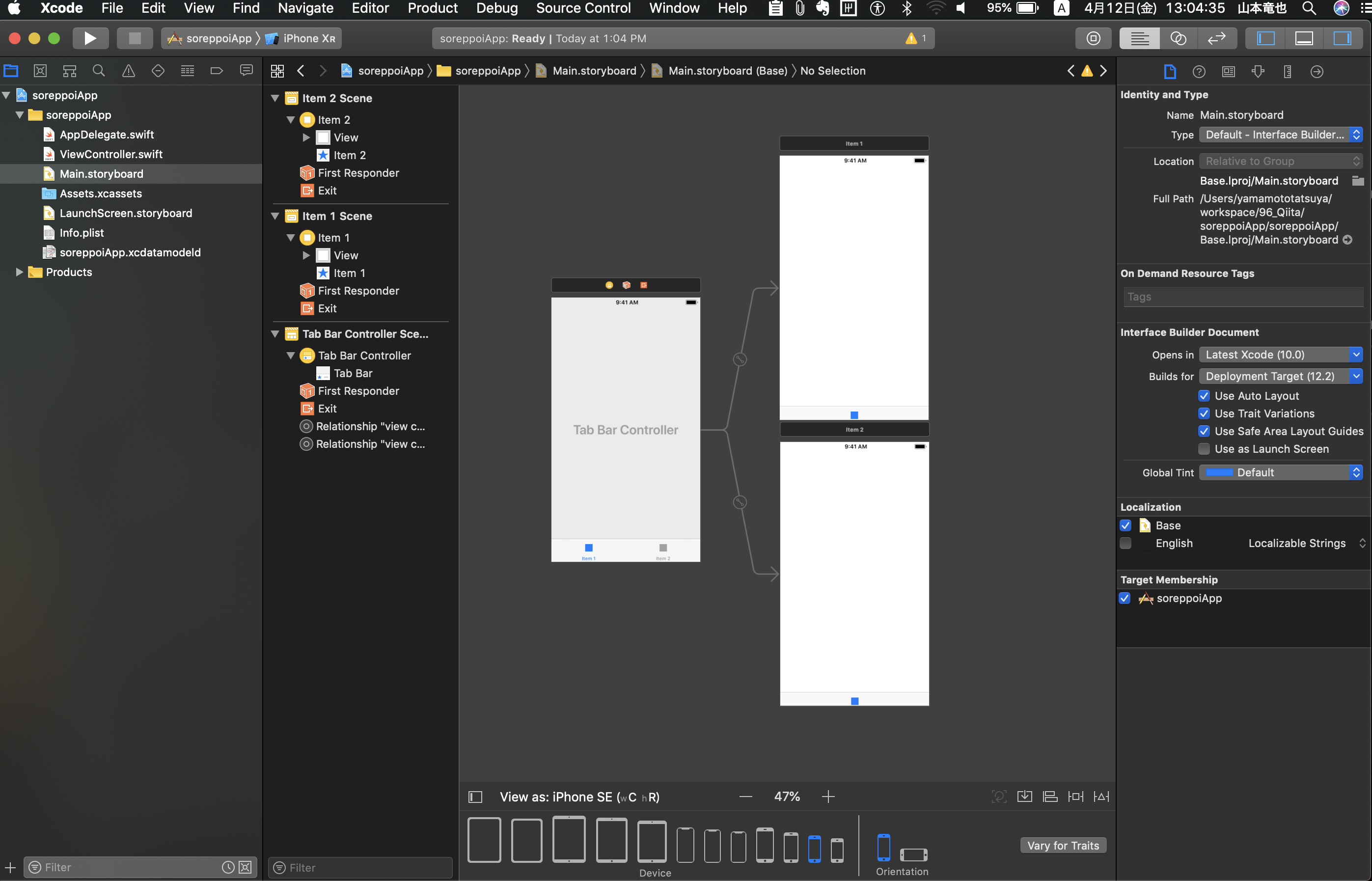Select ViewController.swift in navigator
Image resolution: width=1372 pixels, height=881 pixels.
(x=111, y=155)
